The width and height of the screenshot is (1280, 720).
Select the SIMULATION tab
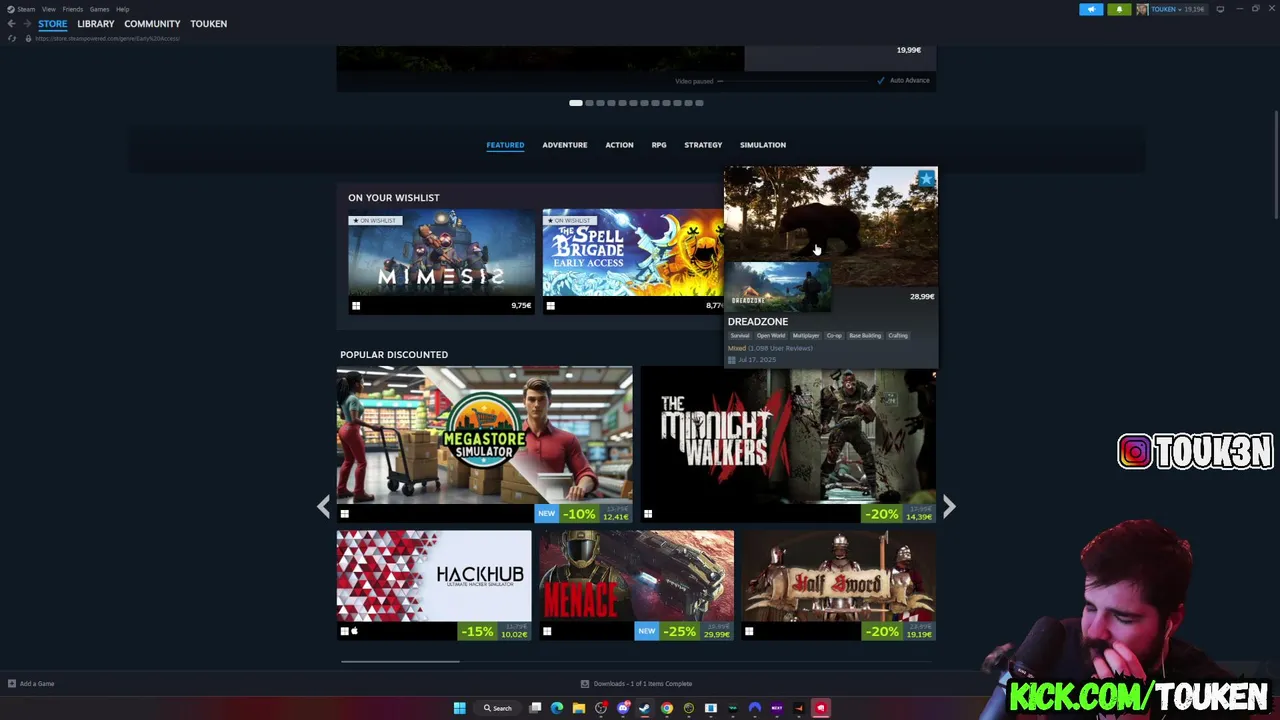click(763, 145)
